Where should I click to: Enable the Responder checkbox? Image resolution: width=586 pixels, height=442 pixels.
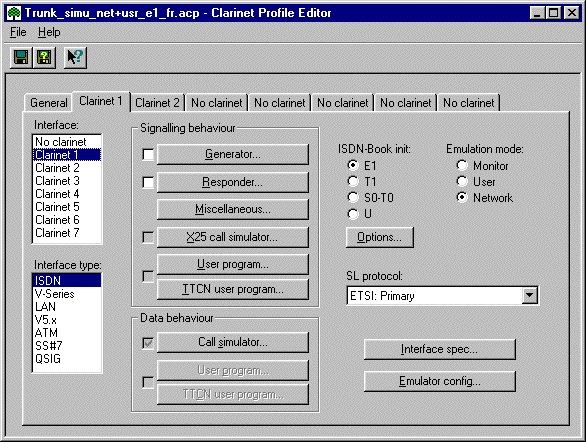pos(148,182)
